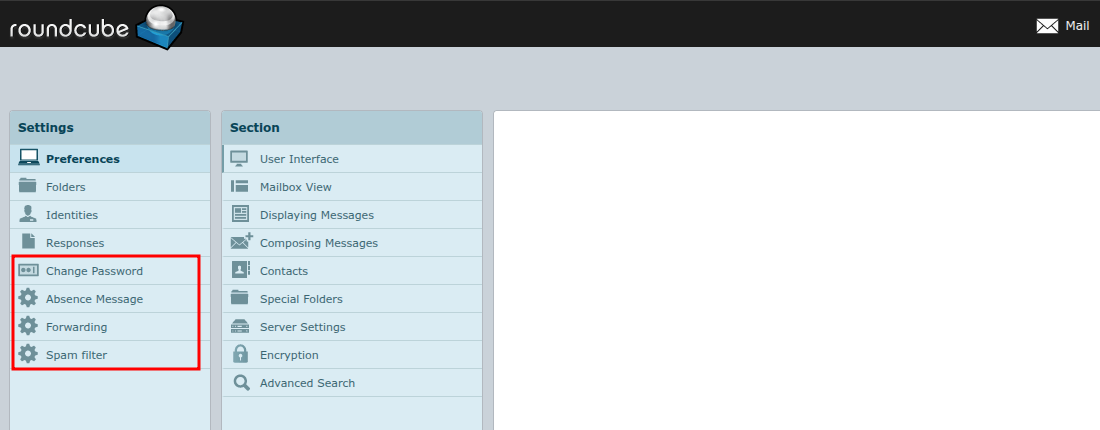Select Server Settings section
The image size is (1100, 430).
pyautogui.click(x=302, y=327)
